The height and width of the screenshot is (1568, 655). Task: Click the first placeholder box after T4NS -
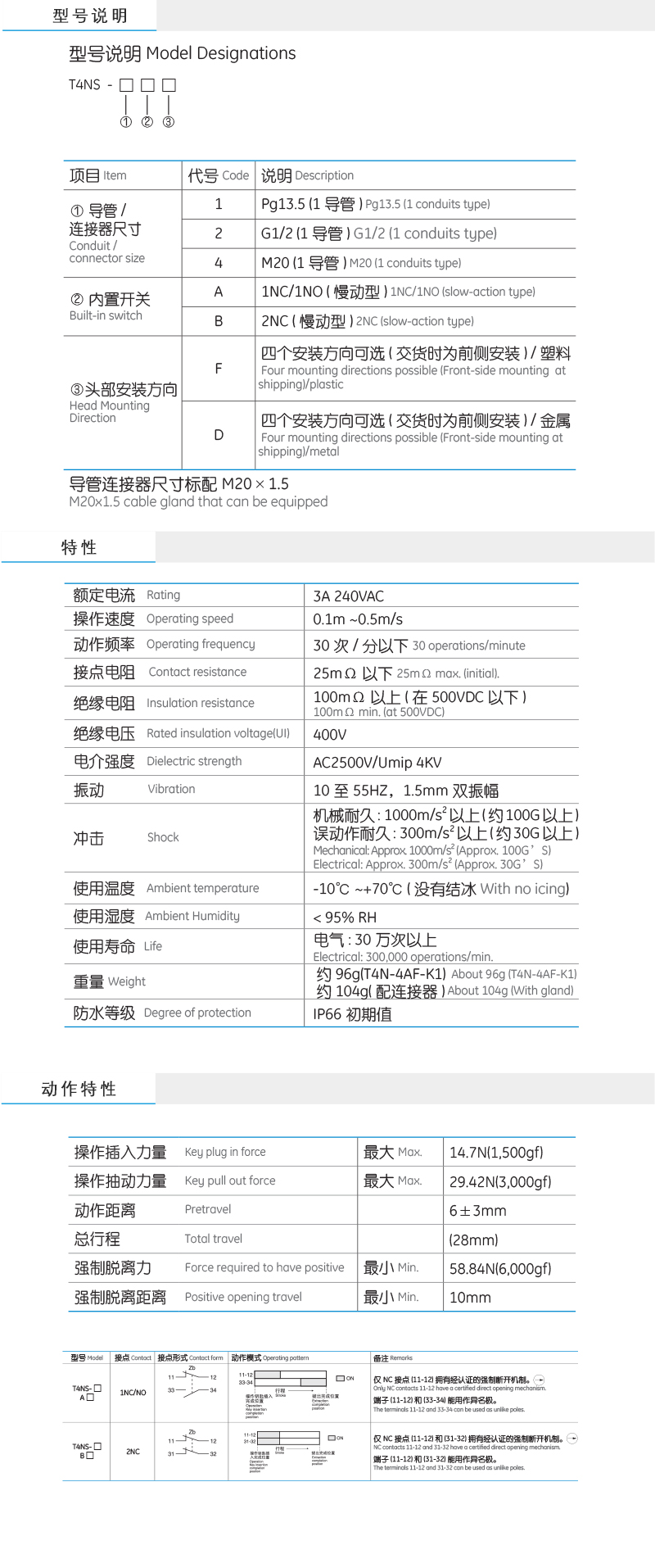[x=126, y=84]
